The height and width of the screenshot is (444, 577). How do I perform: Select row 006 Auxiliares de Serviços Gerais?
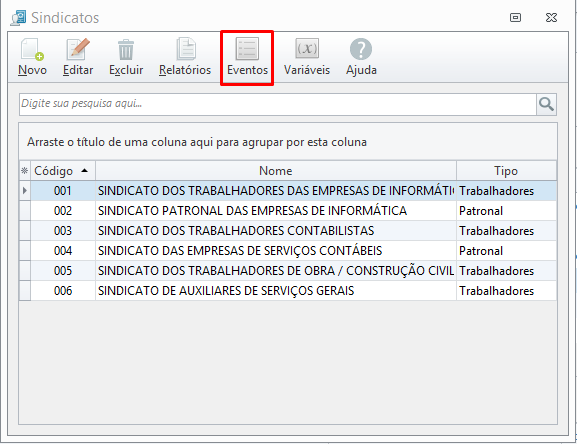pos(288,291)
